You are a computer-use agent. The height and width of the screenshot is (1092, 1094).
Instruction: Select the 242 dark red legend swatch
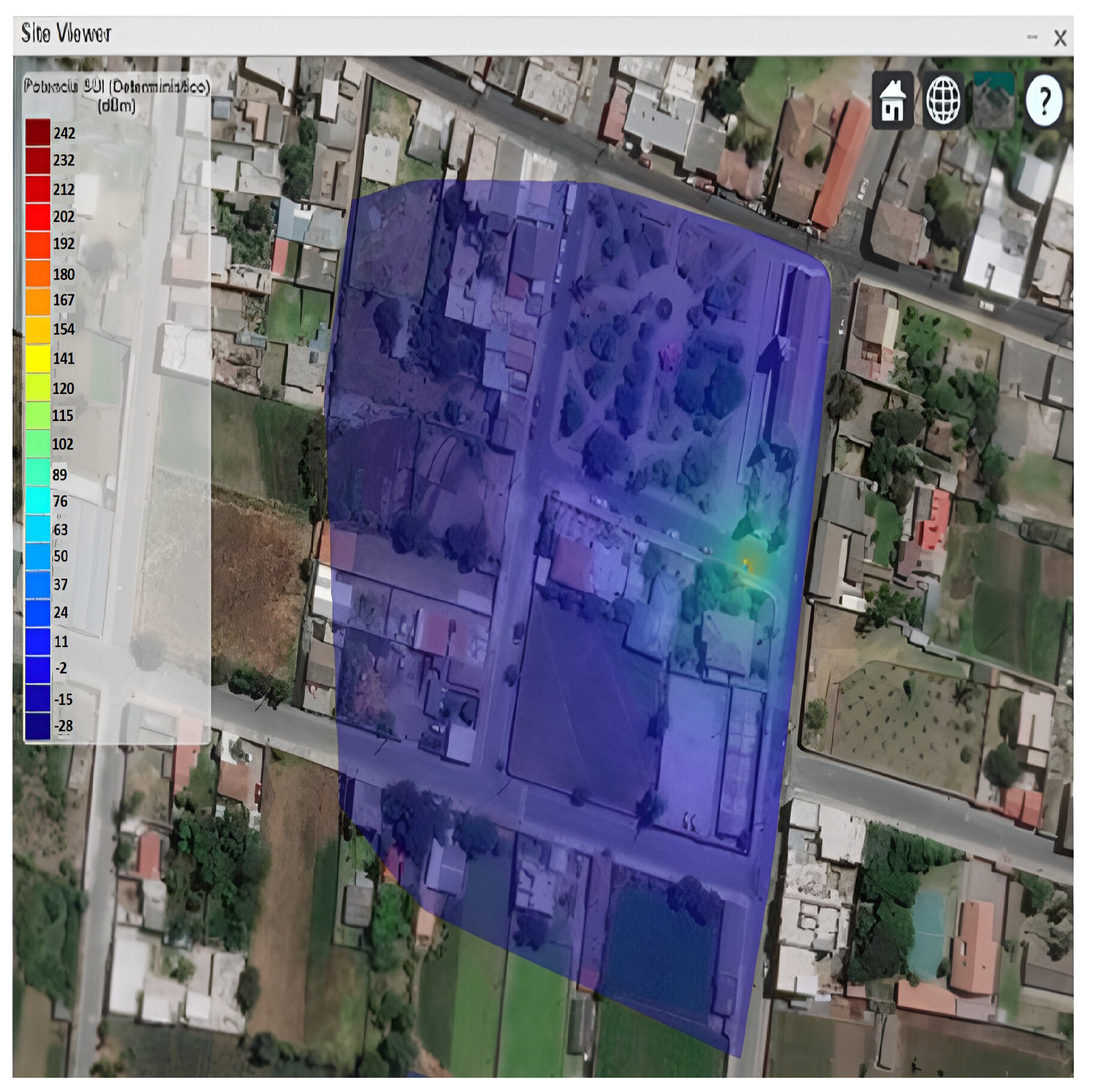click(37, 133)
